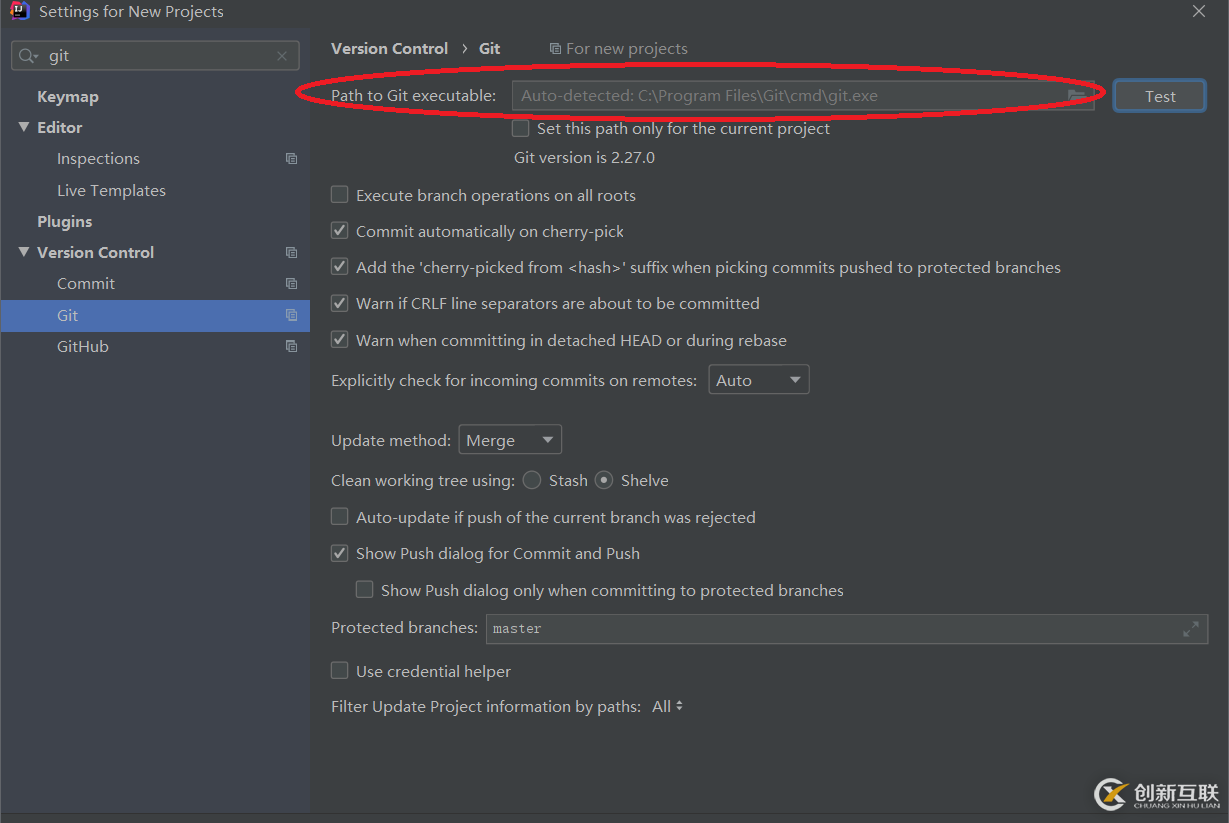Click the 'Clean working tree using:' label
1229x823 pixels.
pos(423,480)
